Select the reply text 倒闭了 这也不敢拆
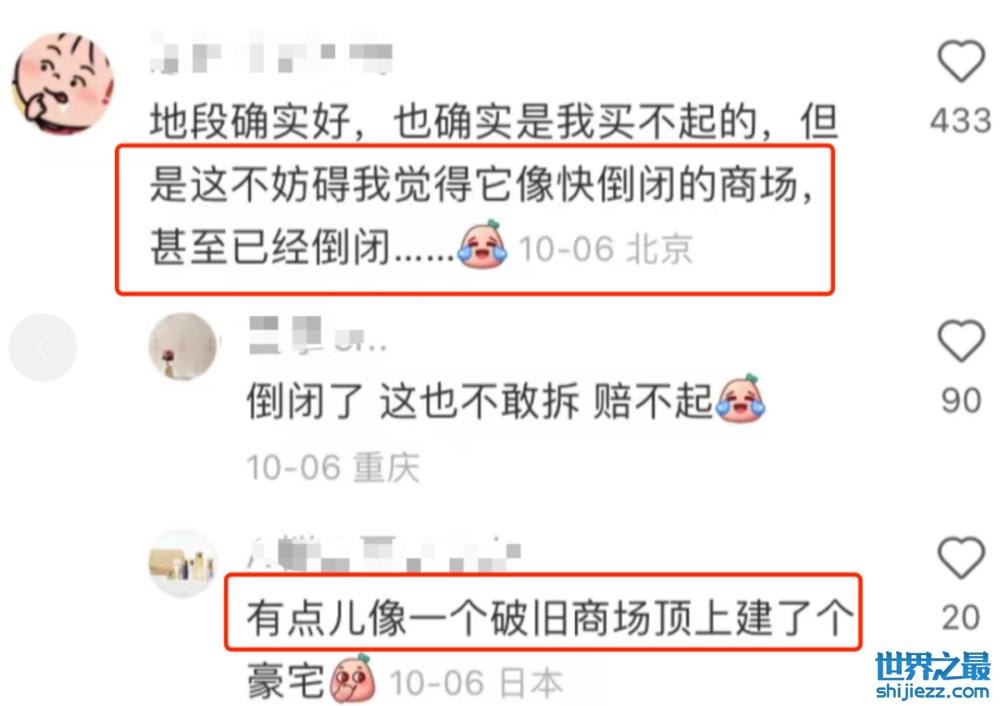This screenshot has width=1000, height=706. click(x=413, y=401)
